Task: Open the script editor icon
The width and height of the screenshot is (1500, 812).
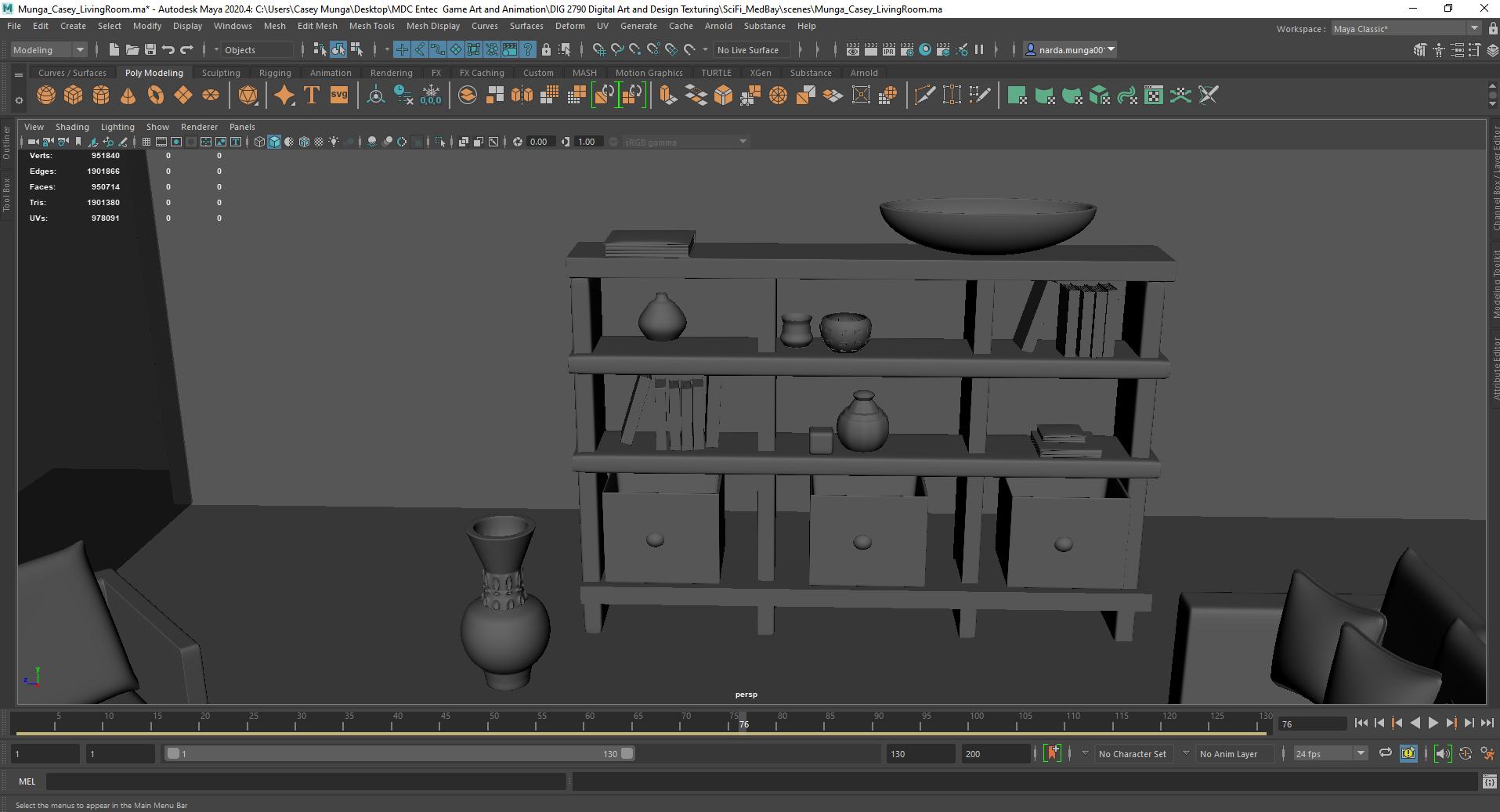Action: point(1489,781)
